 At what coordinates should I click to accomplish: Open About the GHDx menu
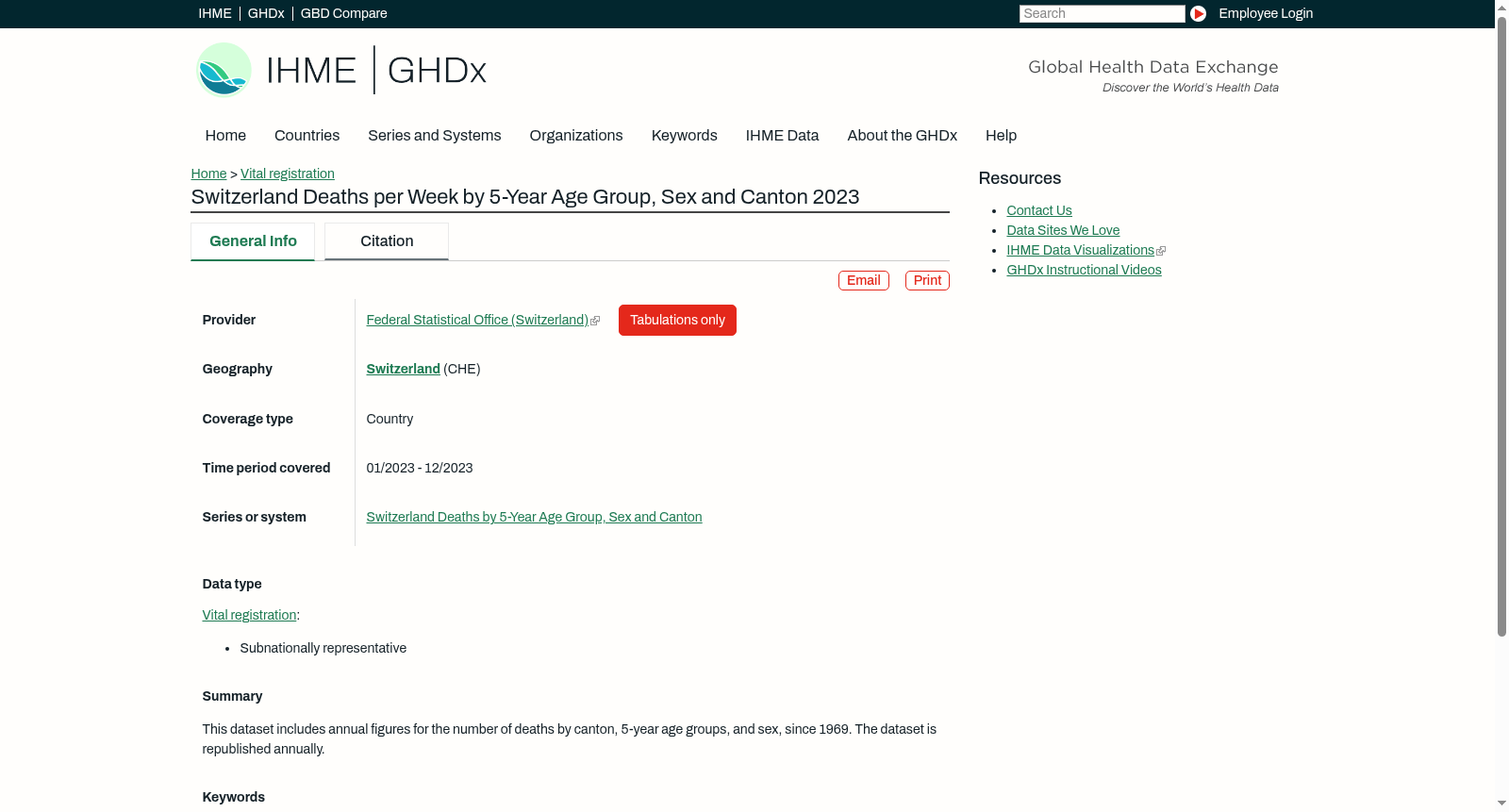902,136
